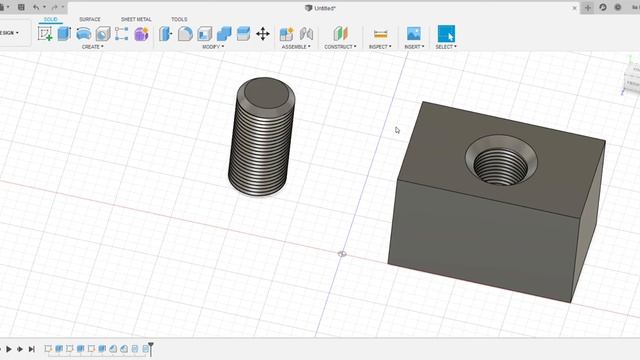Switch to the Surface tab
This screenshot has height=360, width=640.
coord(90,19)
